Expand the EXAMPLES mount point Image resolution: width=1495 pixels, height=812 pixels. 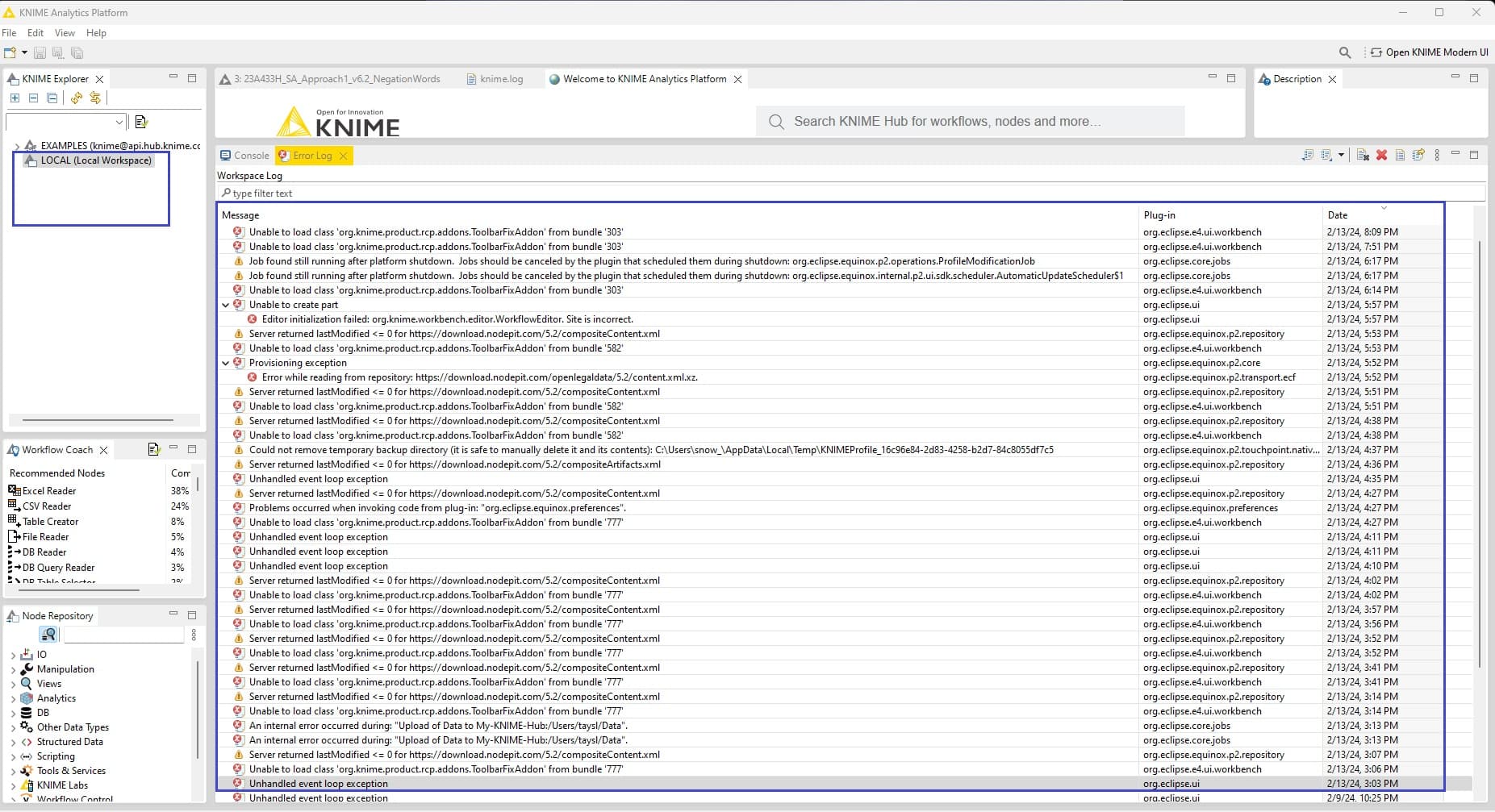17,146
